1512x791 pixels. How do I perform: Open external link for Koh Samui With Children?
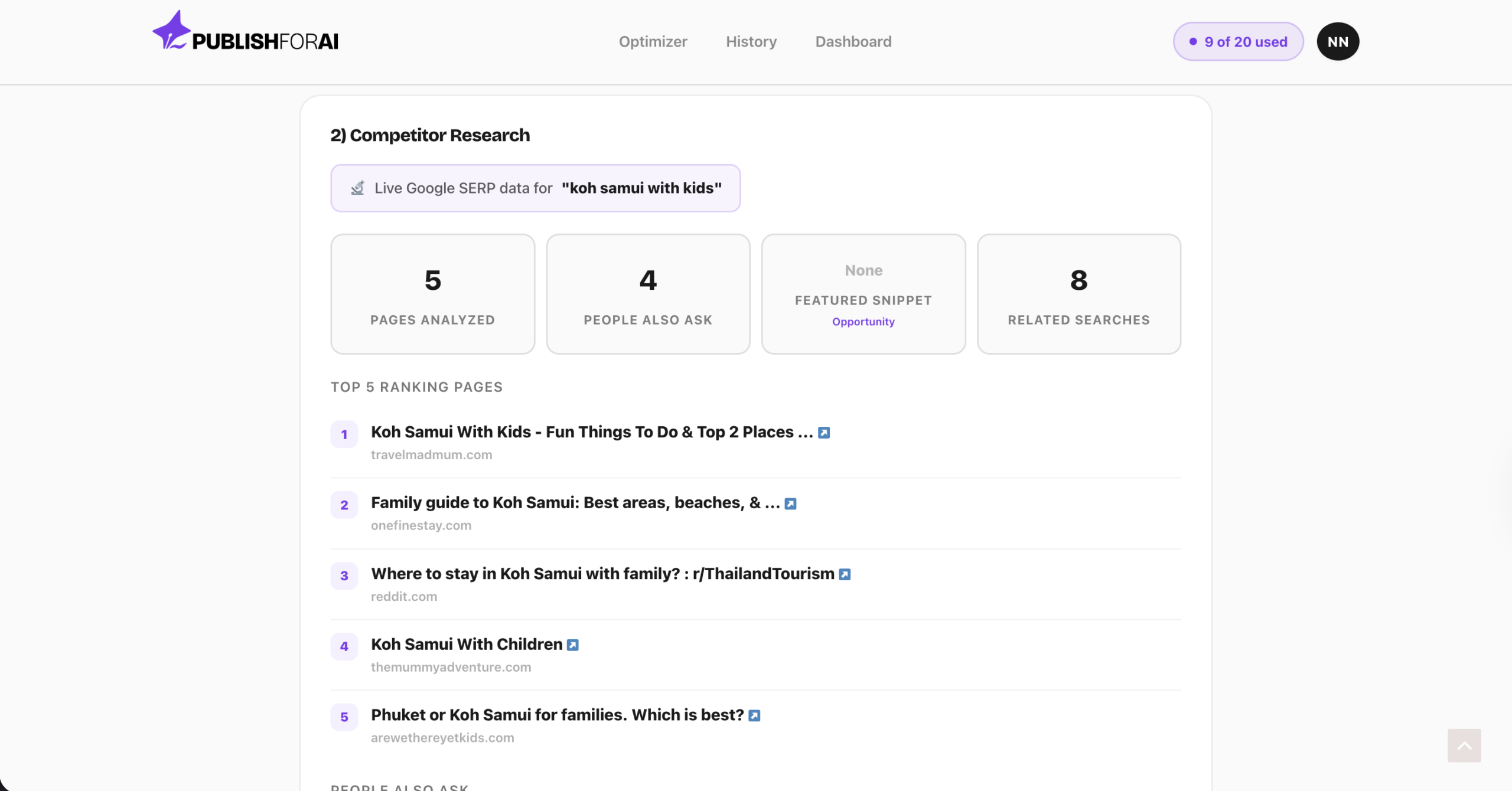572,645
